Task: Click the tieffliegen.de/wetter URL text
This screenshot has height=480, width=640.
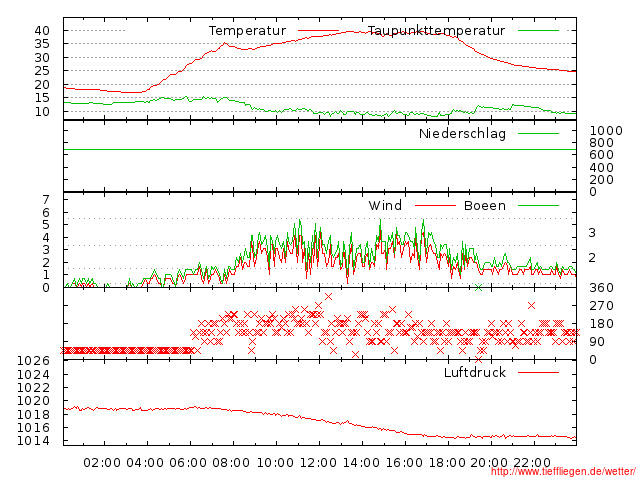Action: click(563, 472)
